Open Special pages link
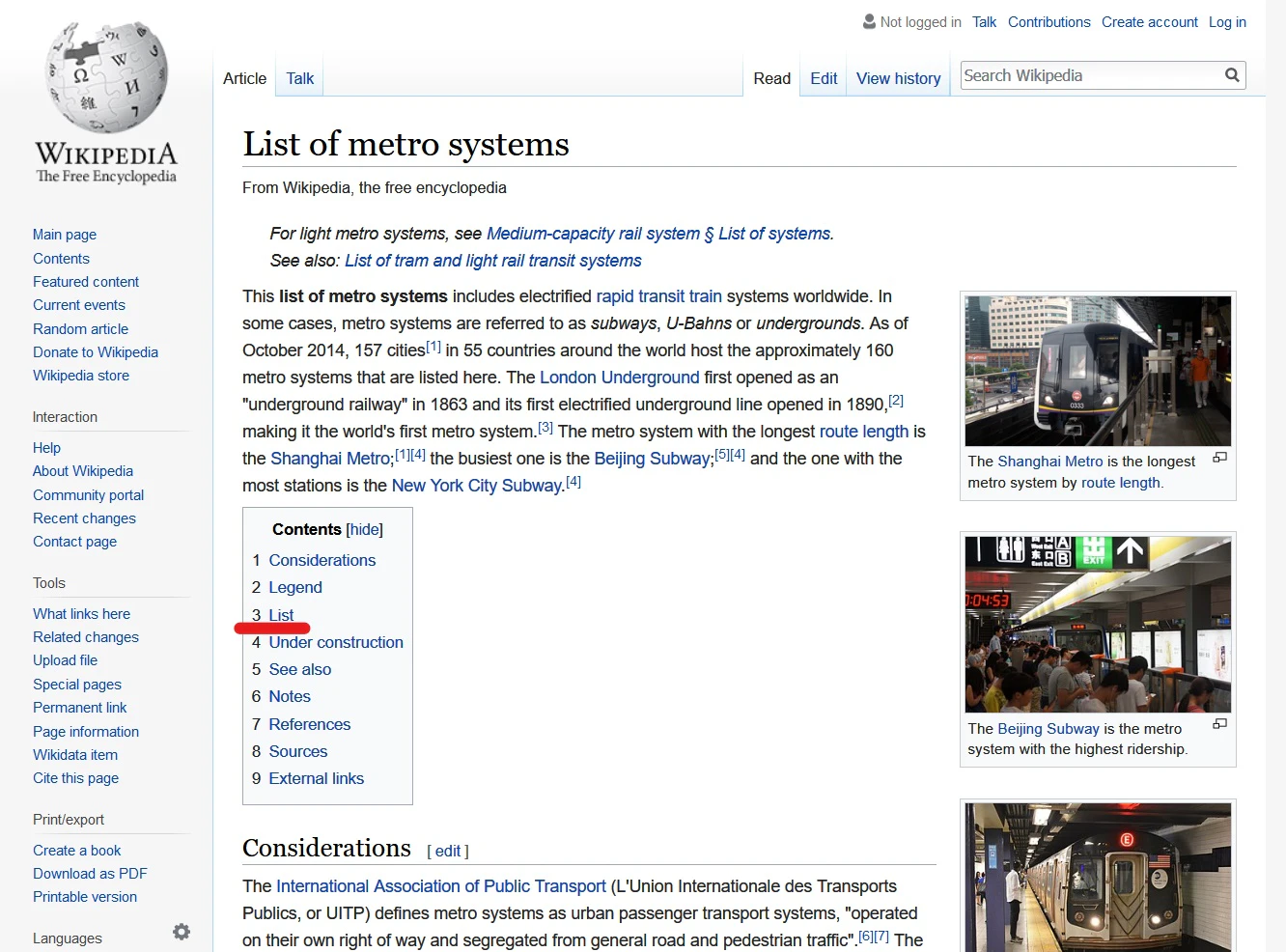This screenshot has width=1286, height=952. (77, 685)
